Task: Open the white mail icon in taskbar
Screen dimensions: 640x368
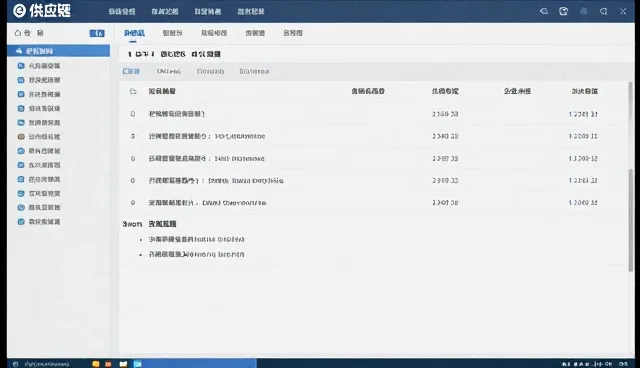Action: pyautogui.click(x=123, y=364)
